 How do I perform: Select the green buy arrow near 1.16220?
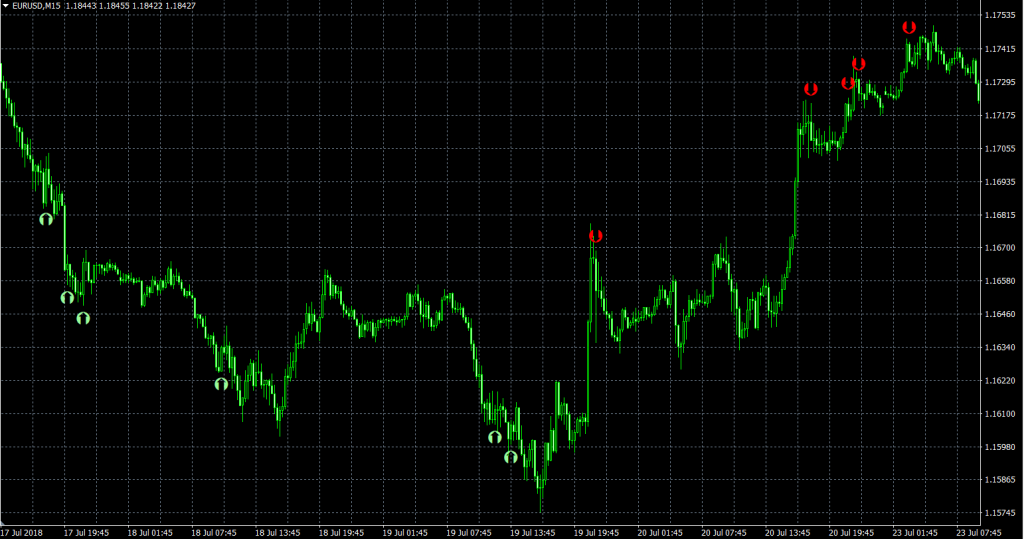pyautogui.click(x=221, y=384)
